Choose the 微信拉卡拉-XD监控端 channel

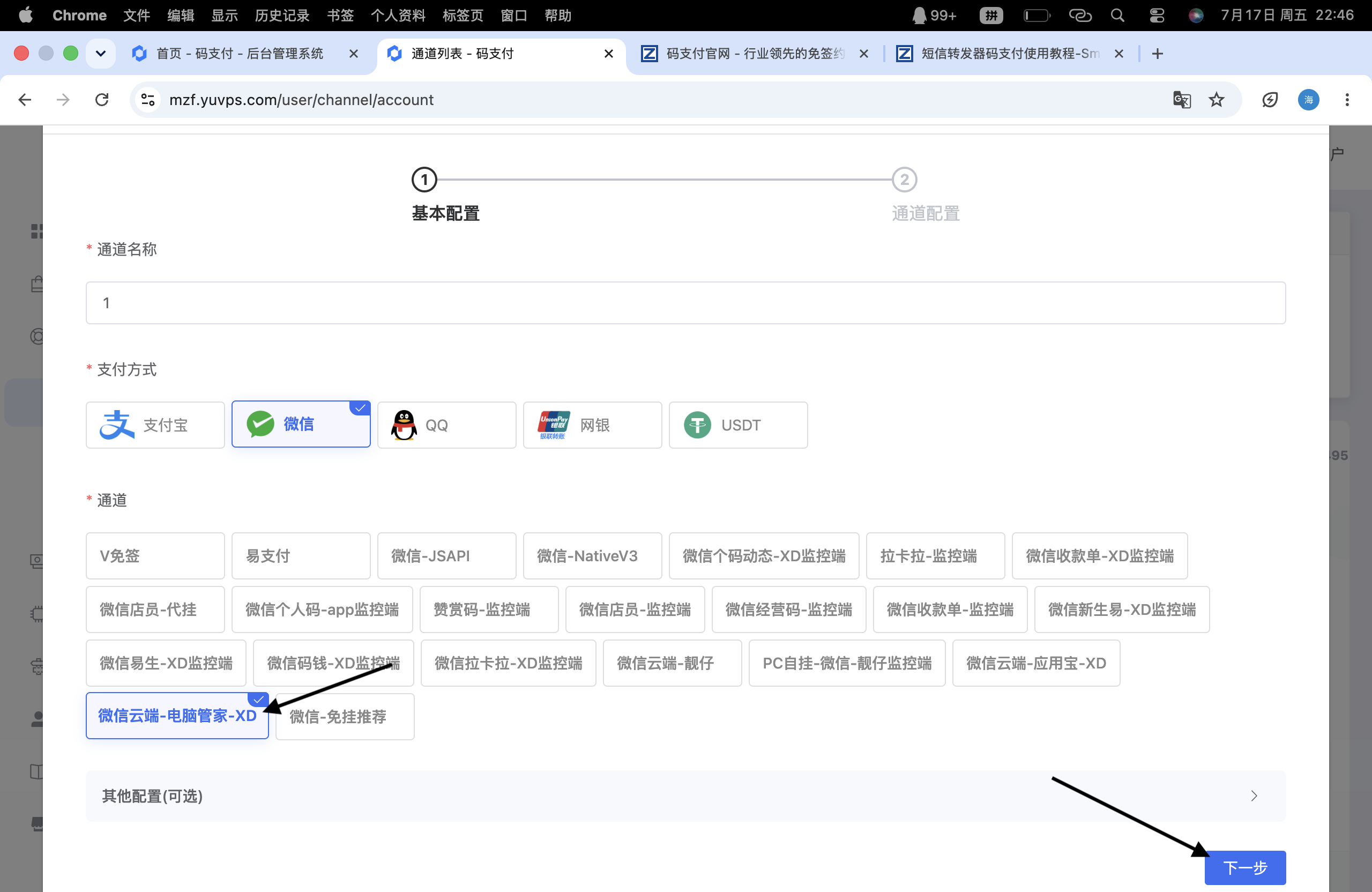pyautogui.click(x=509, y=663)
